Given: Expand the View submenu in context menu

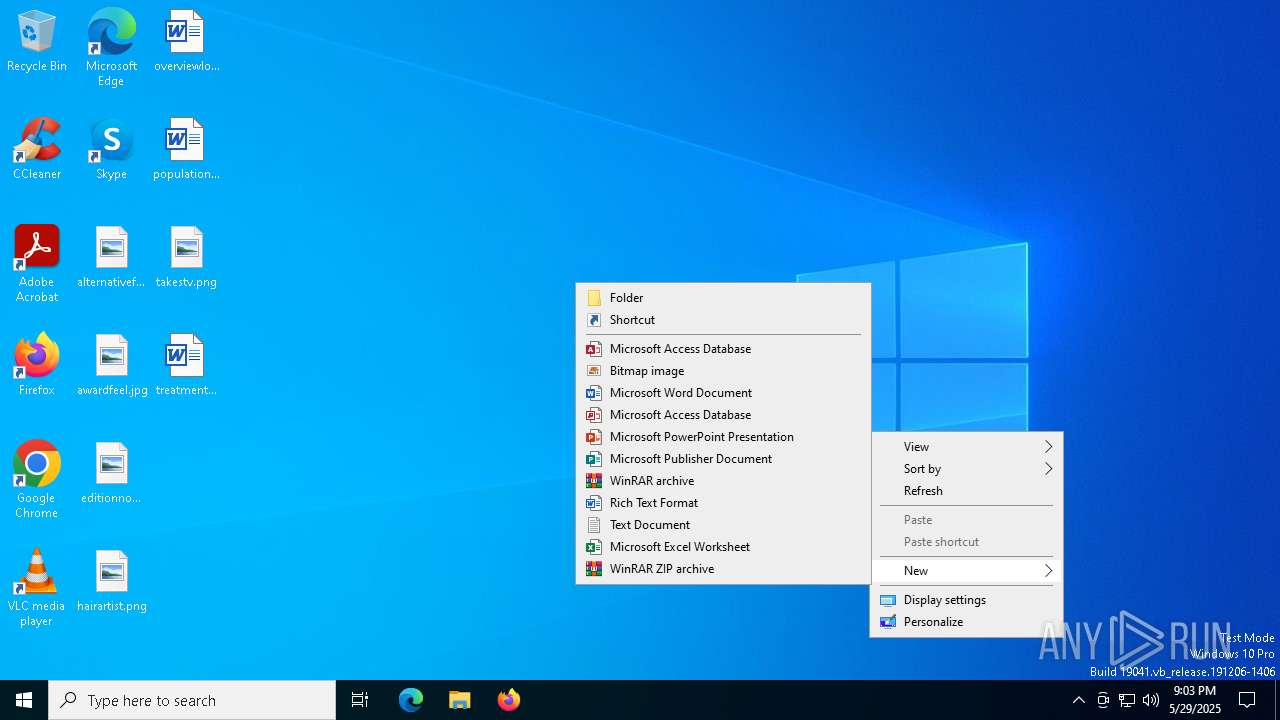Looking at the screenshot, I should 966,447.
